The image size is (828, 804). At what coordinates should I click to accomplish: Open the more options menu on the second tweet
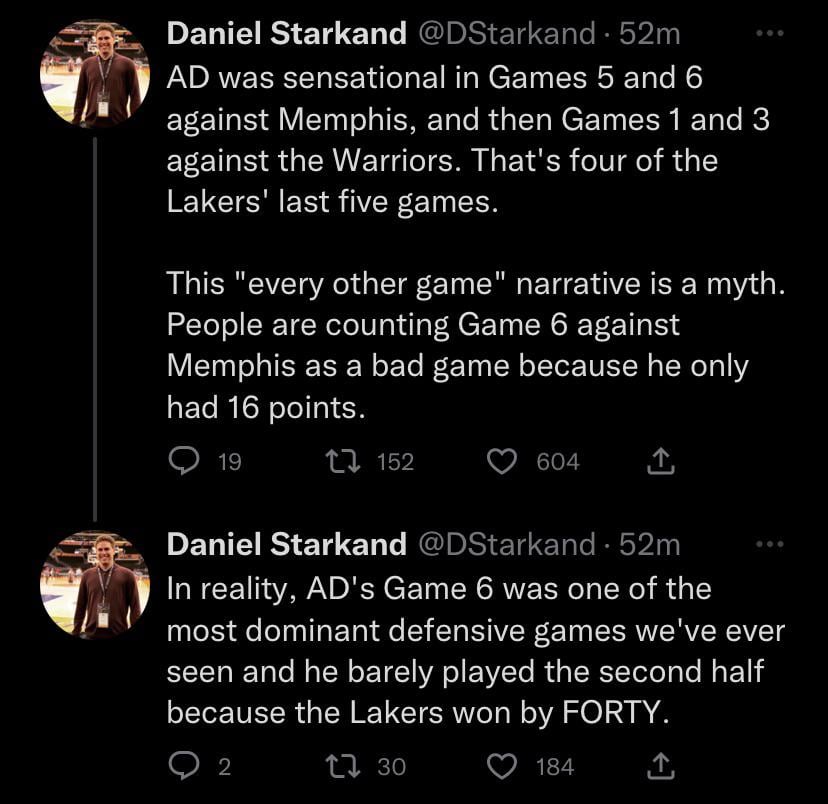tap(770, 543)
